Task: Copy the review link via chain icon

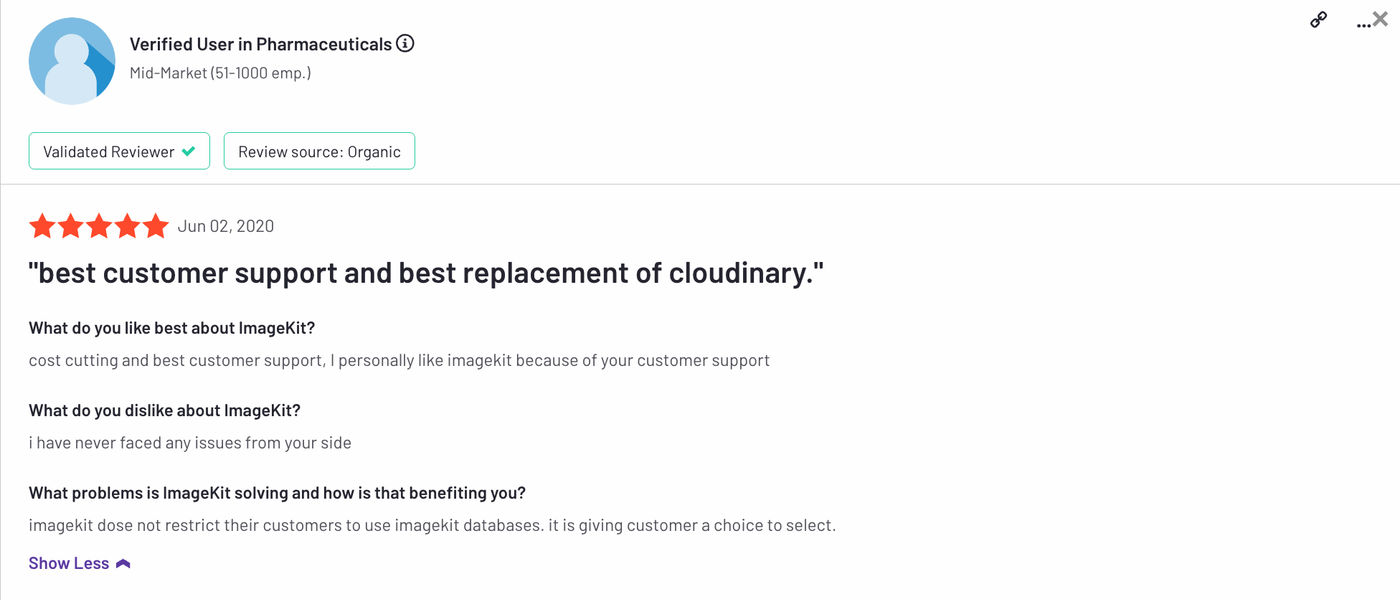Action: tap(1318, 20)
